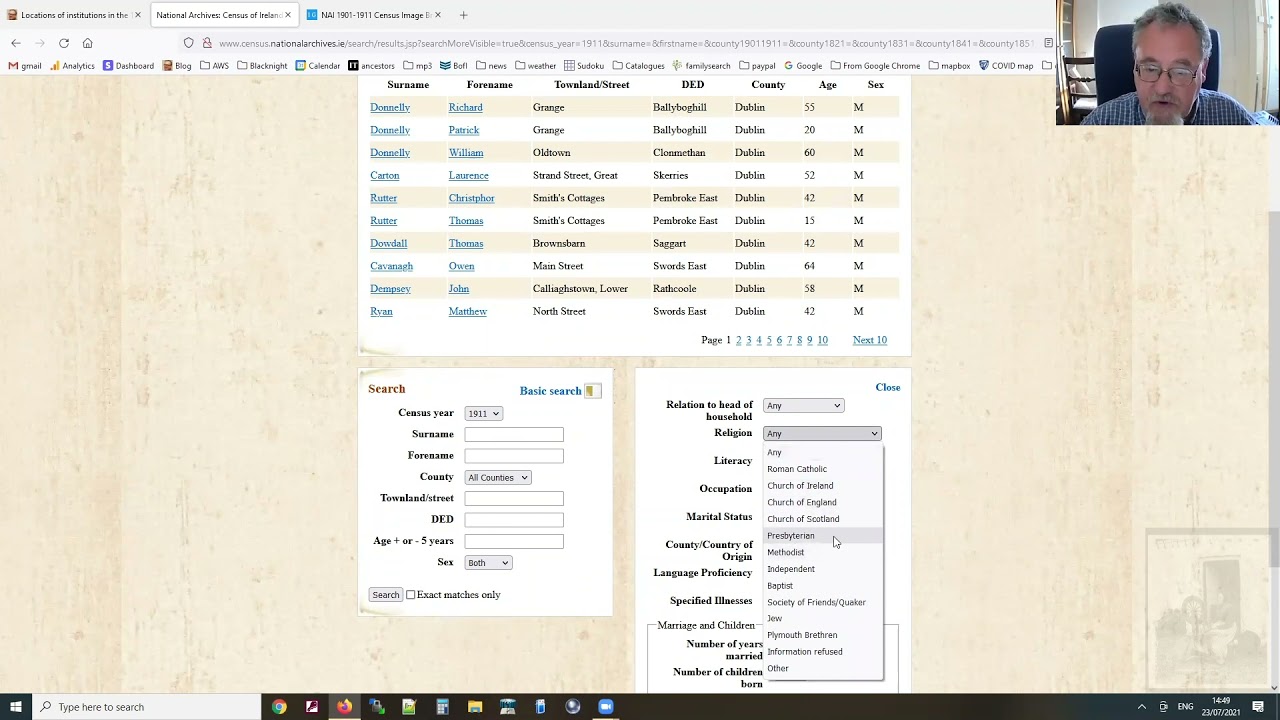Show hidden system tray icons
This screenshot has width=1280, height=720.
pos(1141,707)
